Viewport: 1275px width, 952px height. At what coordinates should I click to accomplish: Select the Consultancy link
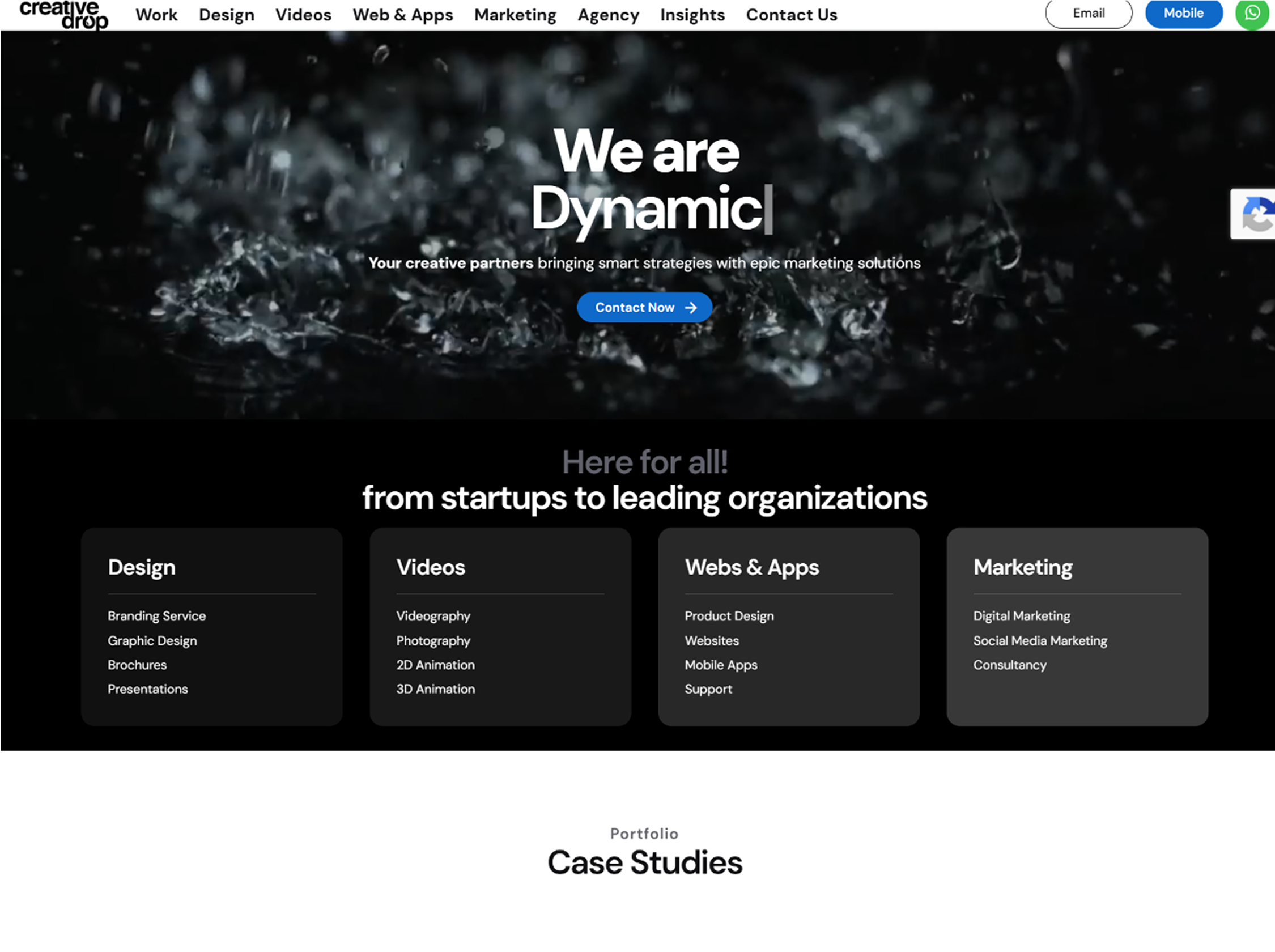tap(1010, 665)
